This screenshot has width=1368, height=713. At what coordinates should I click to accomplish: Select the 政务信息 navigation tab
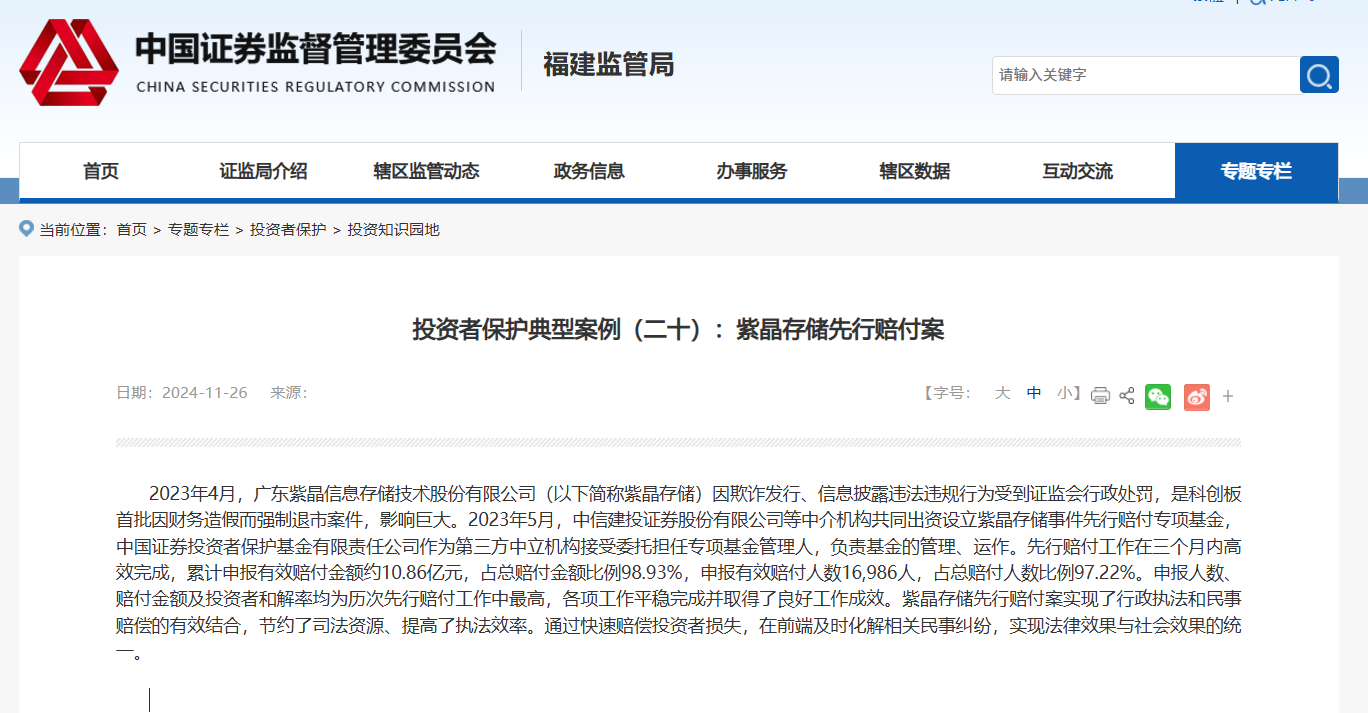pyautogui.click(x=589, y=171)
